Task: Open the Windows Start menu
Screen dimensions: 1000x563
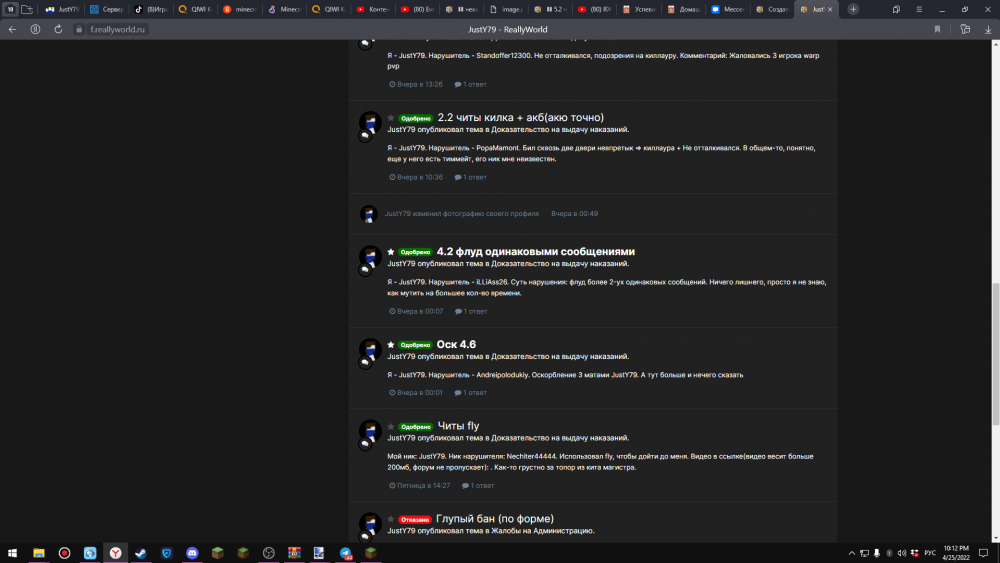Action: [12, 553]
